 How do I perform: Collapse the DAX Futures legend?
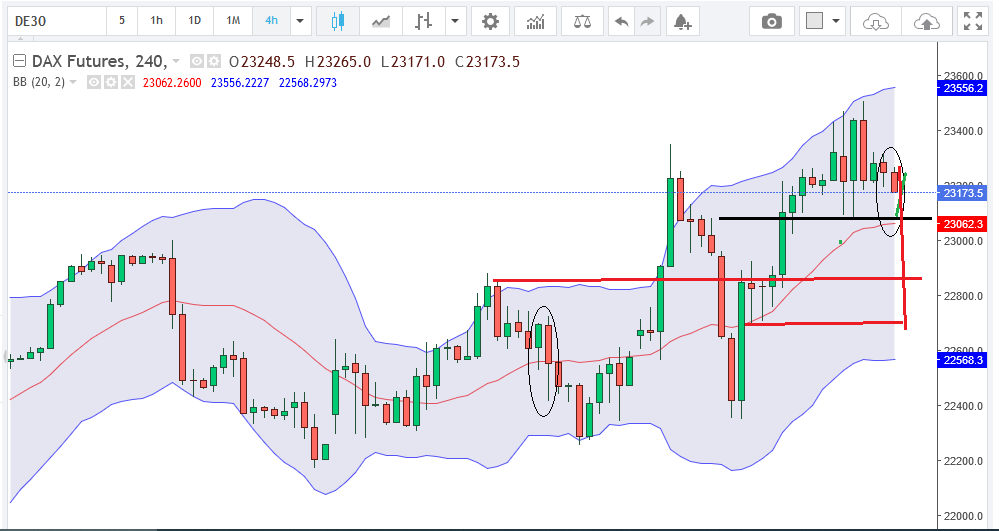pyautogui.click(x=20, y=61)
